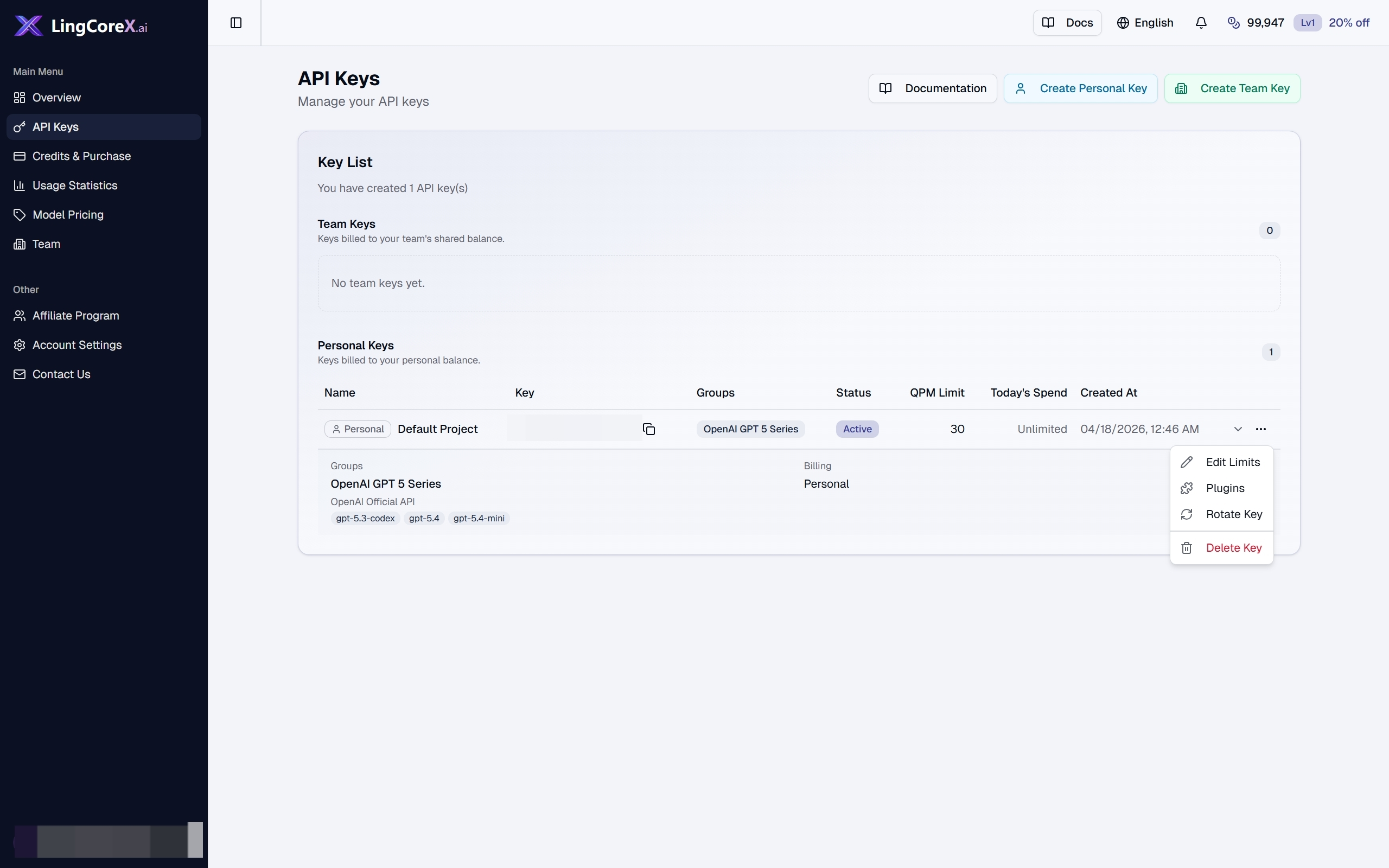Open Usage Statistics page
The width and height of the screenshot is (1389, 868).
coord(104,186)
